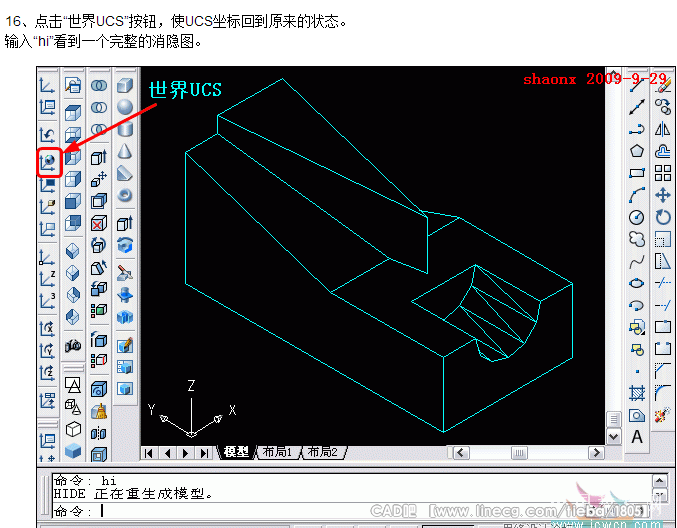Create a Cone solid
The width and height of the screenshot is (677, 528).
coord(125,151)
